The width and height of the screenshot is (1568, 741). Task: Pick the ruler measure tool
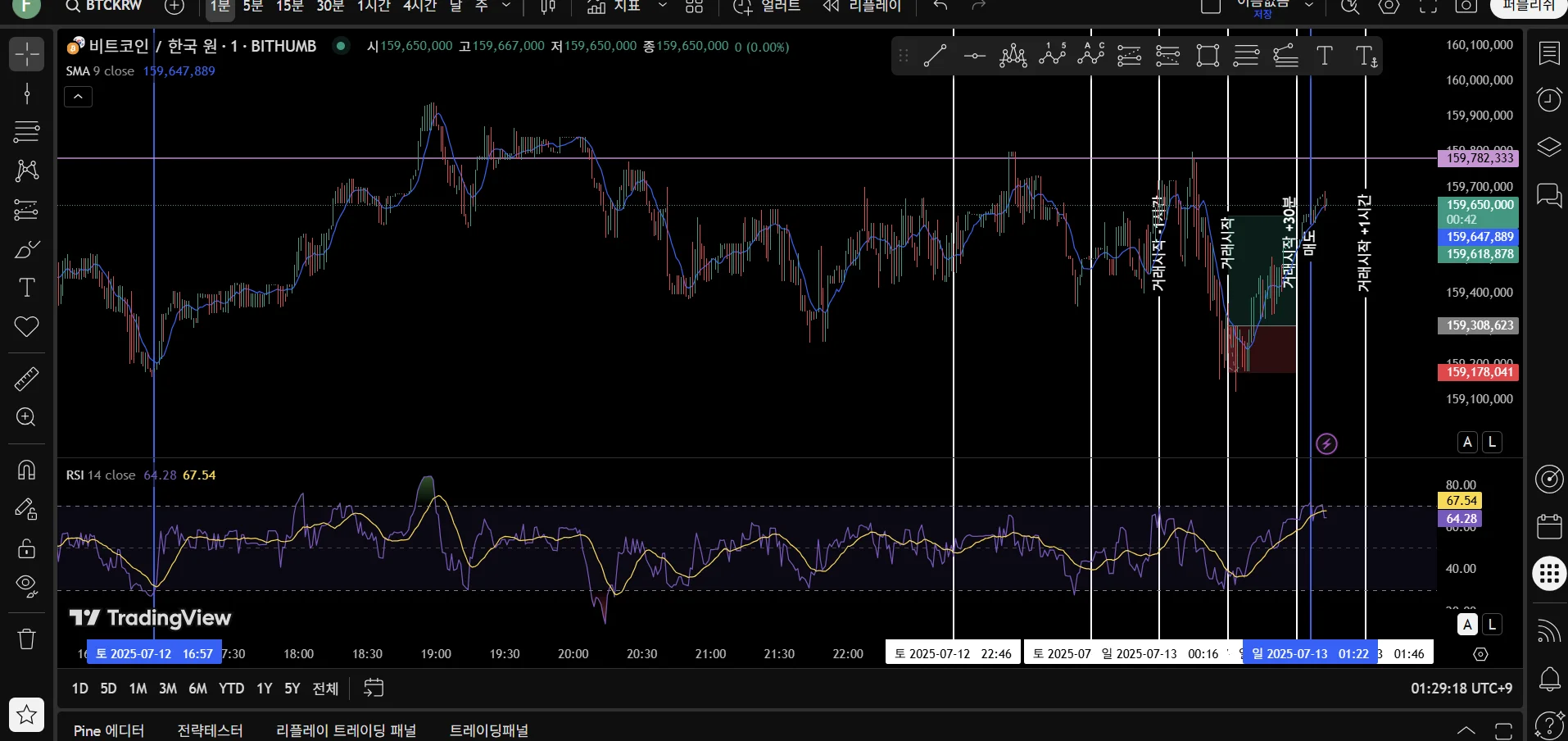tap(26, 379)
